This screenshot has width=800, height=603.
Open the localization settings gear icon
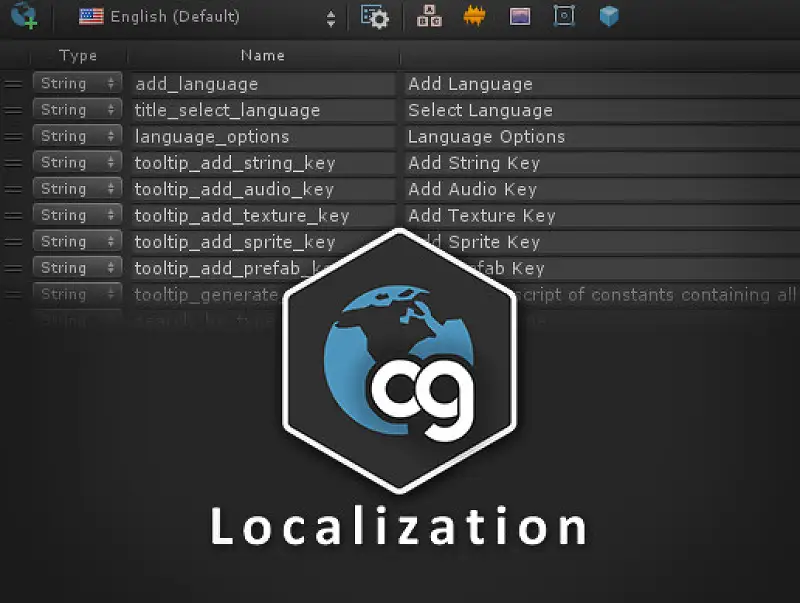click(375, 17)
